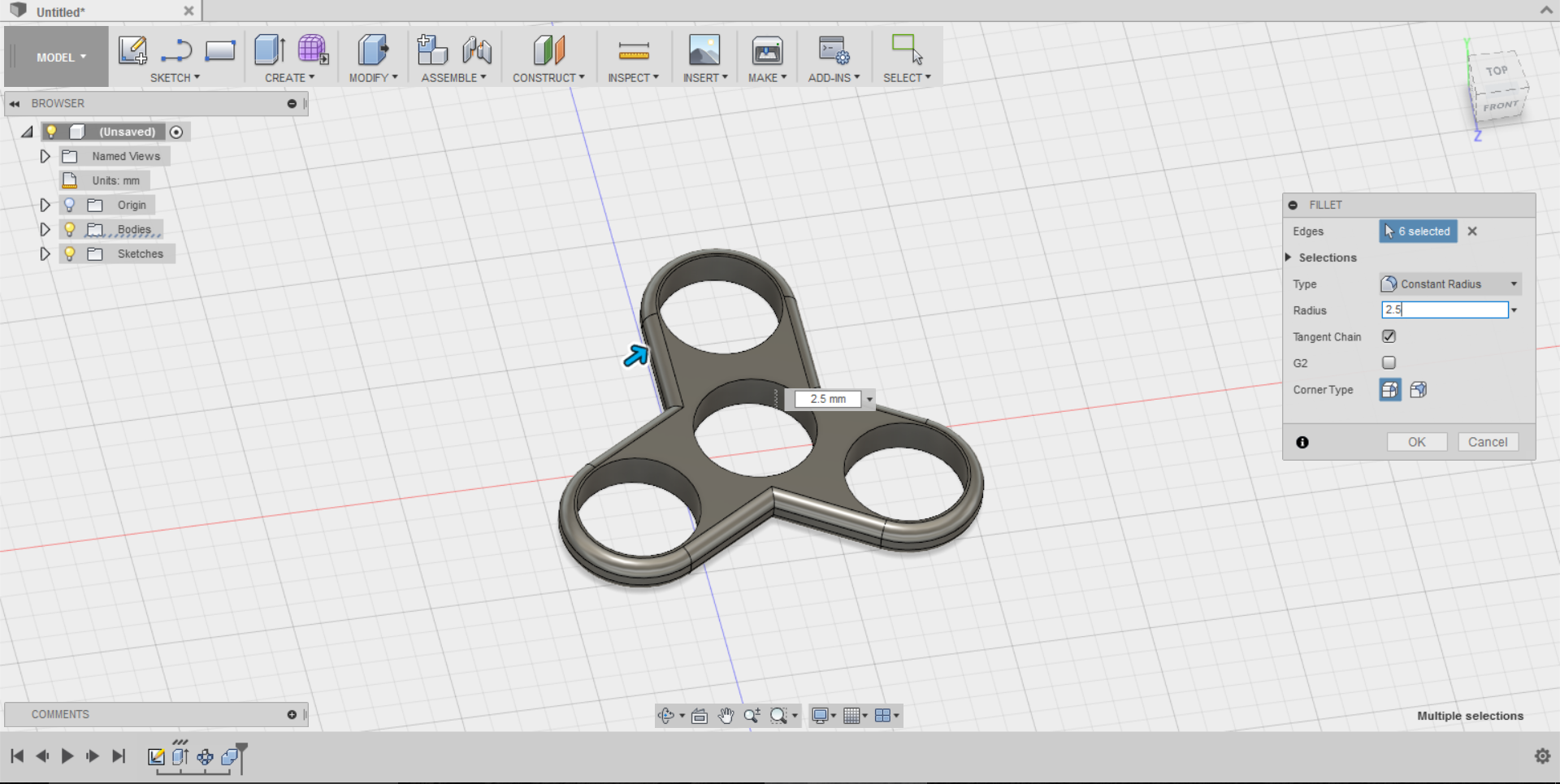Click the extrude feature in timeline

(x=180, y=757)
